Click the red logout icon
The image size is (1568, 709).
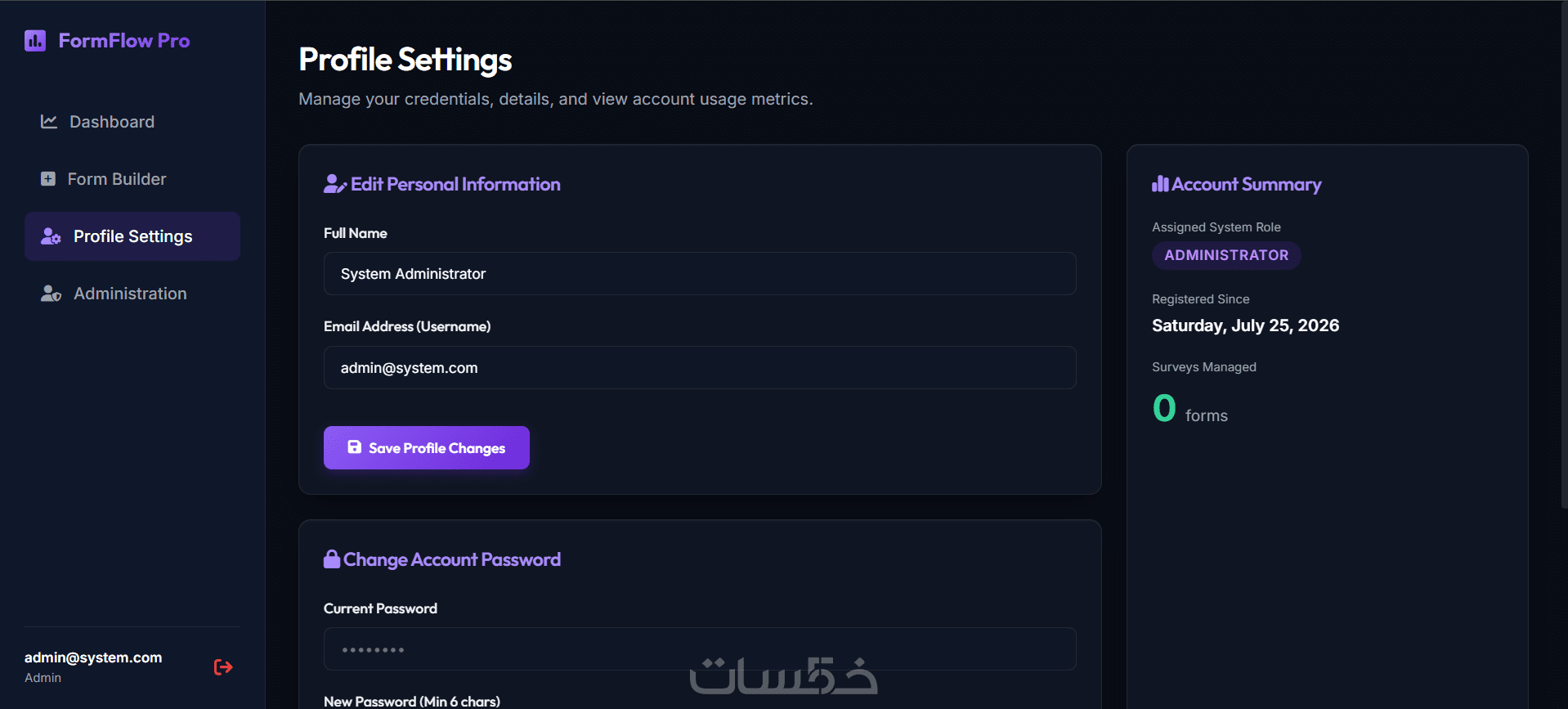[x=223, y=667]
